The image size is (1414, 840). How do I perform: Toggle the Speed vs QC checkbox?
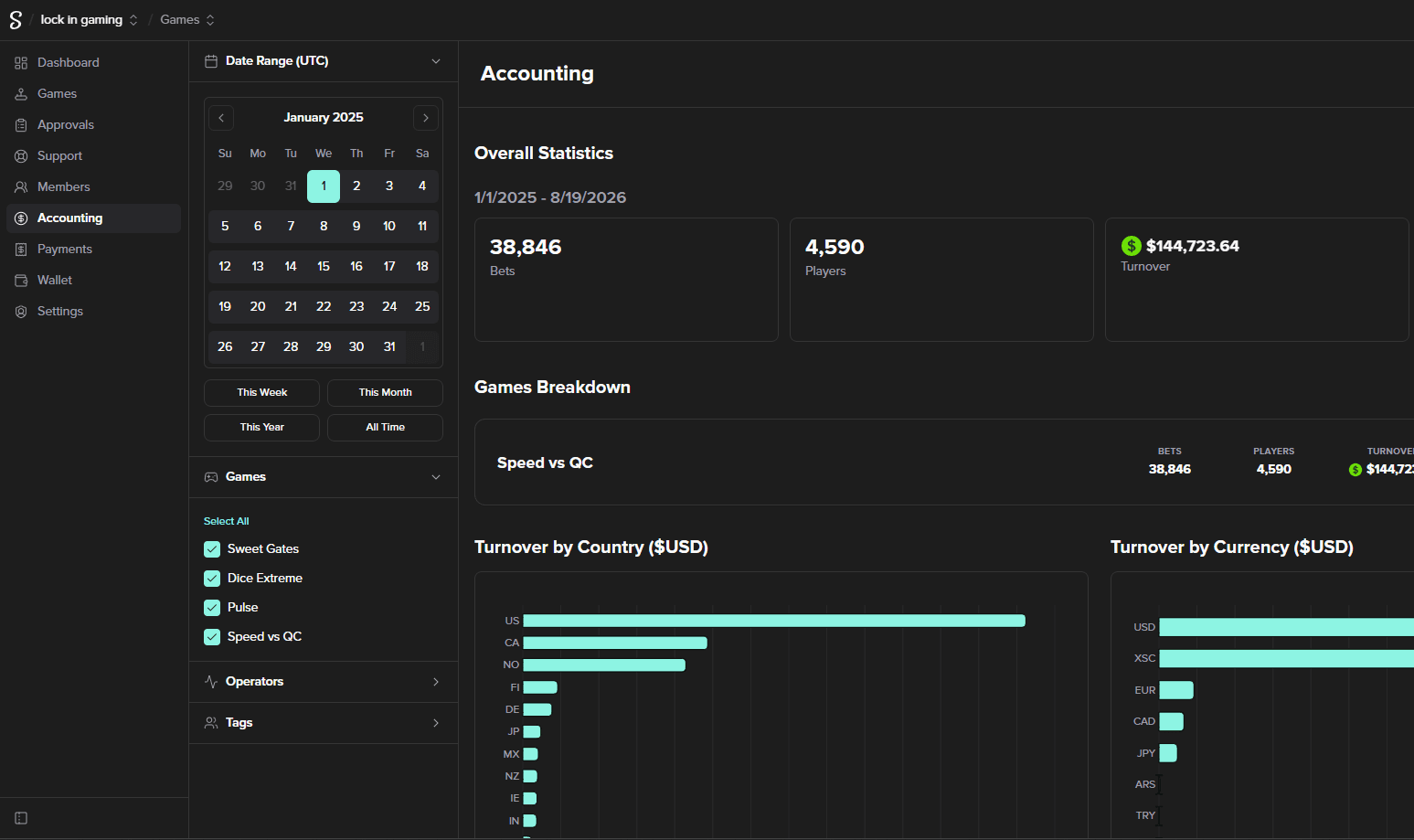[212, 637]
